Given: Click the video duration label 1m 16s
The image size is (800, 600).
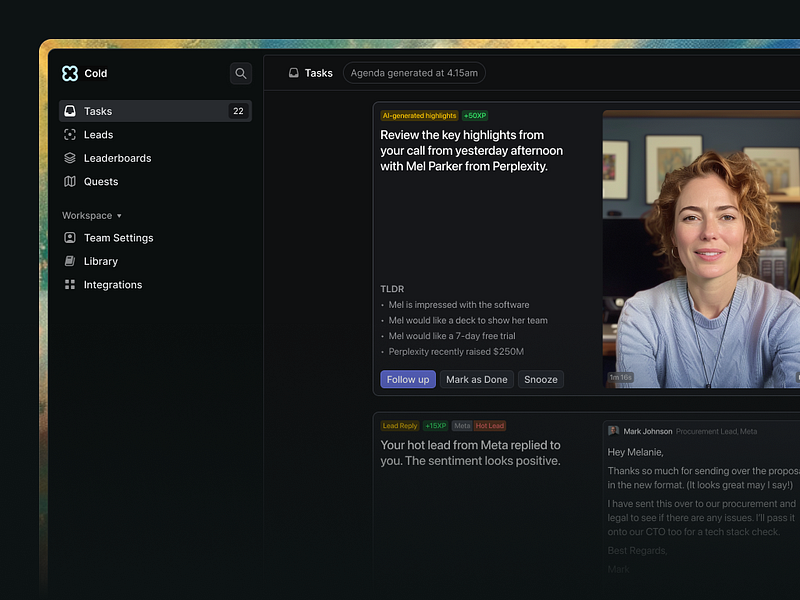Looking at the screenshot, I should (x=620, y=378).
